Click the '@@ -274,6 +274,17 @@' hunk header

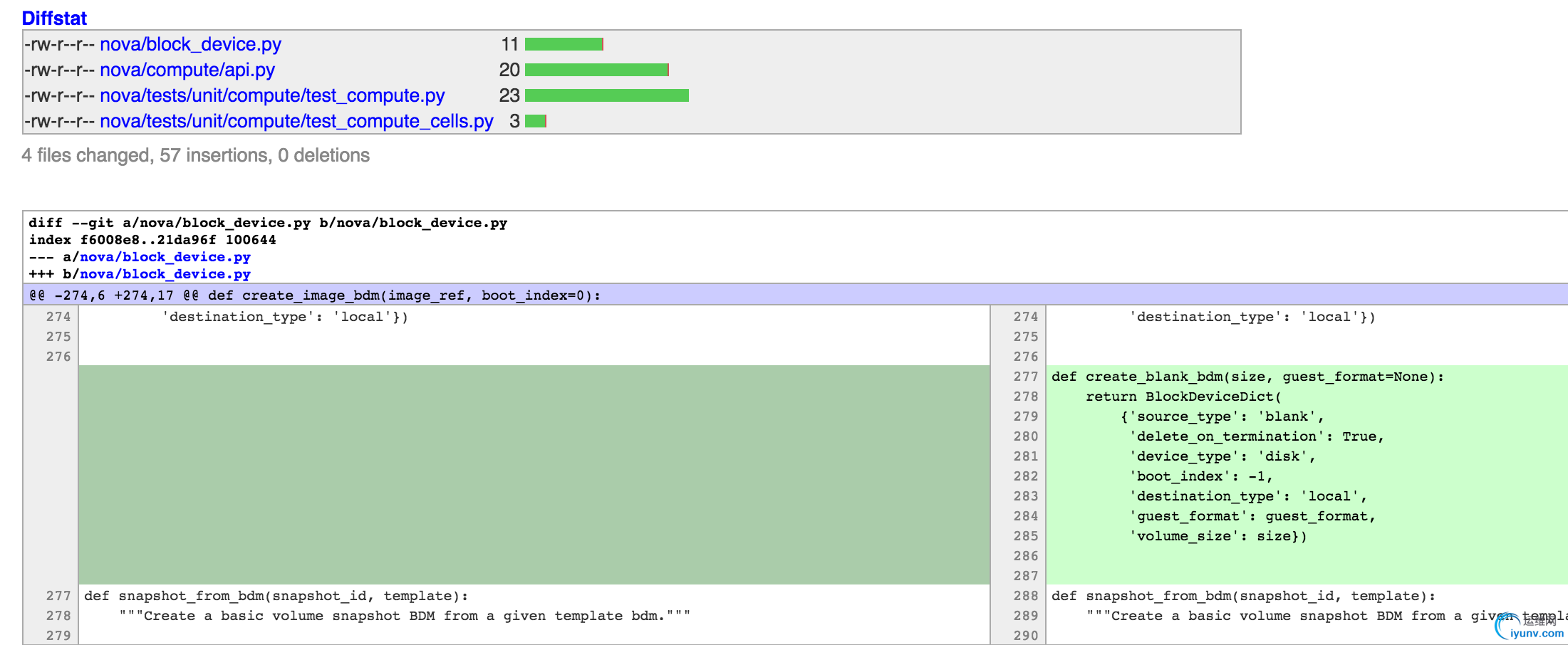point(316,295)
